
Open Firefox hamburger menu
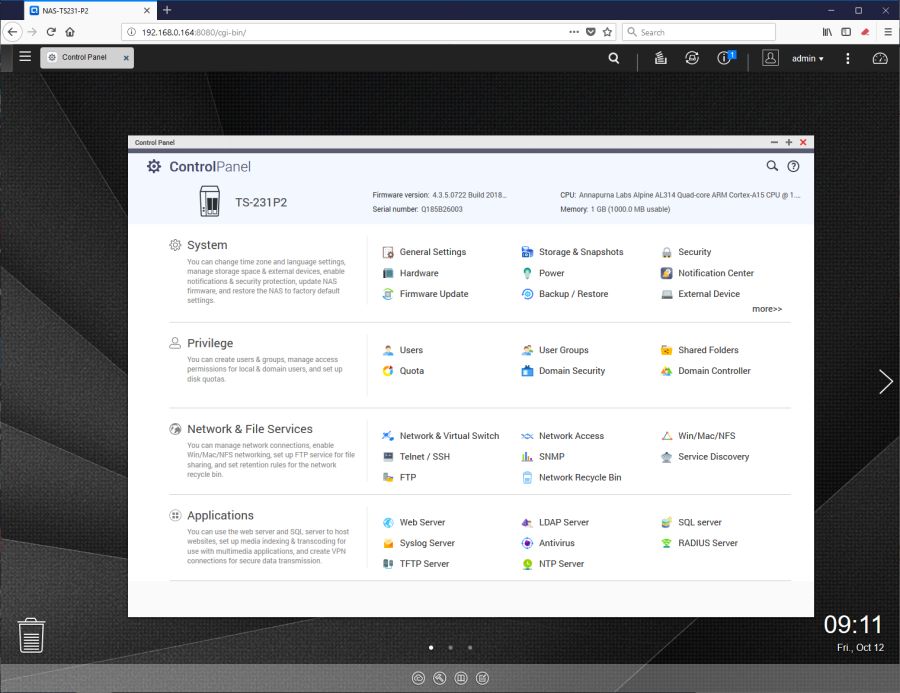click(x=888, y=32)
